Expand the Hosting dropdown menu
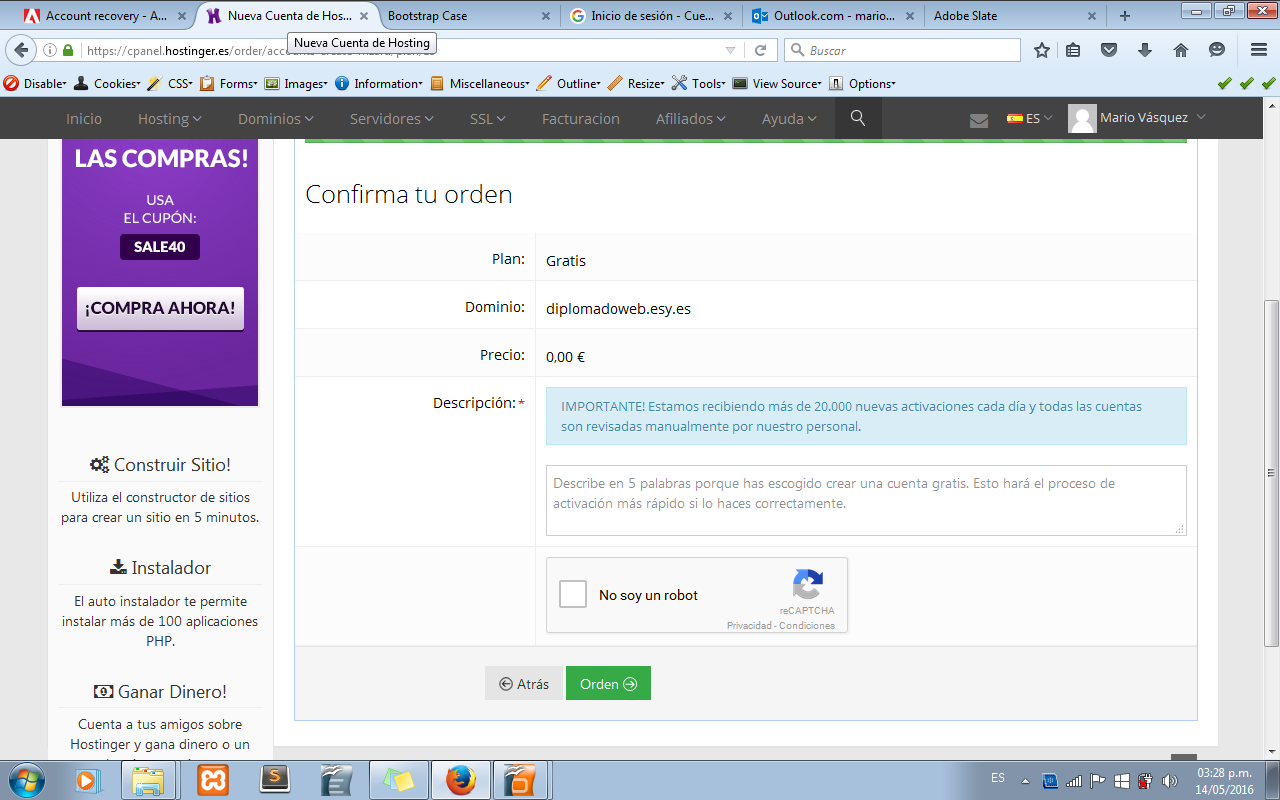 click(169, 118)
